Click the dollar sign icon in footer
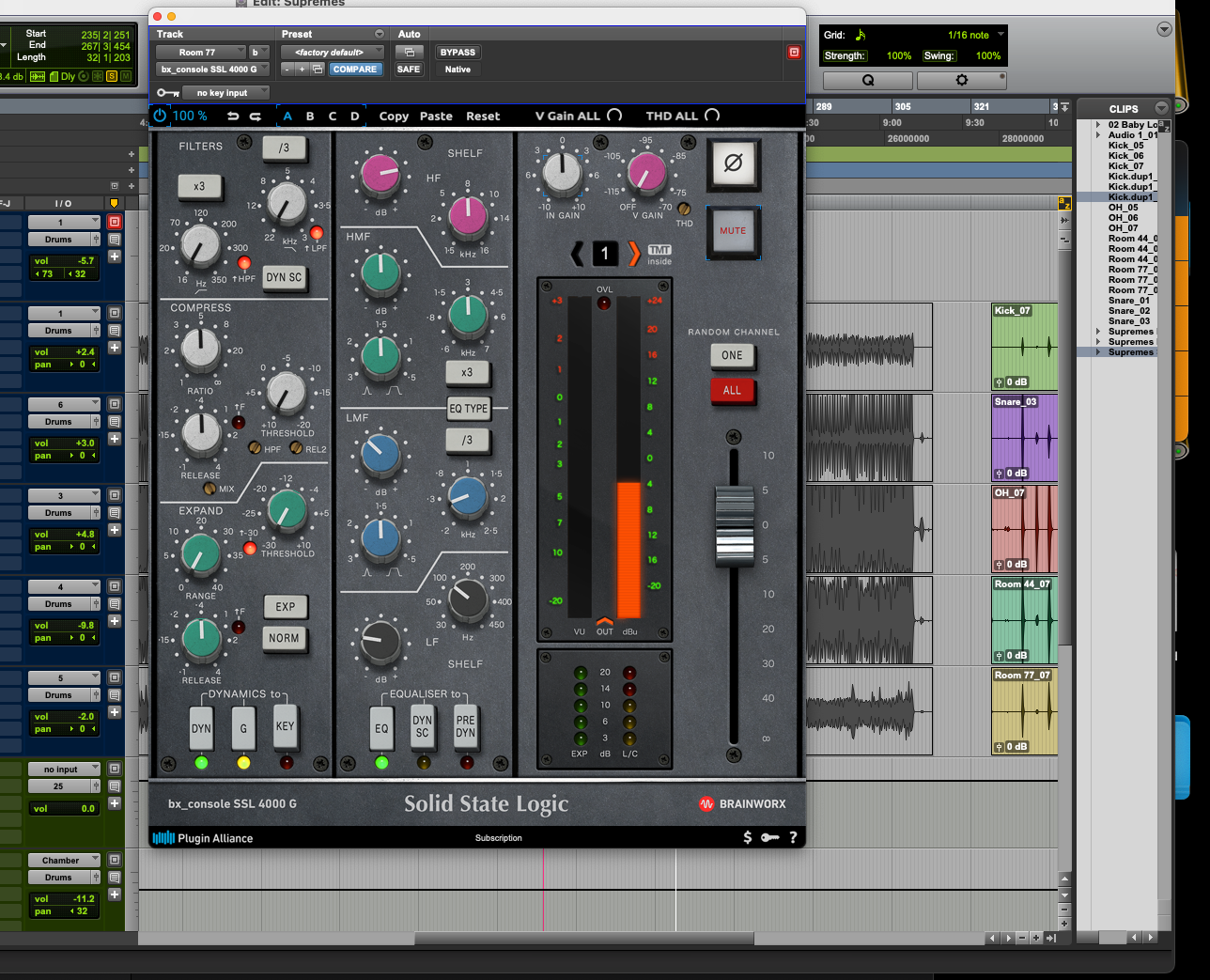The height and width of the screenshot is (980, 1210). pyautogui.click(x=748, y=837)
